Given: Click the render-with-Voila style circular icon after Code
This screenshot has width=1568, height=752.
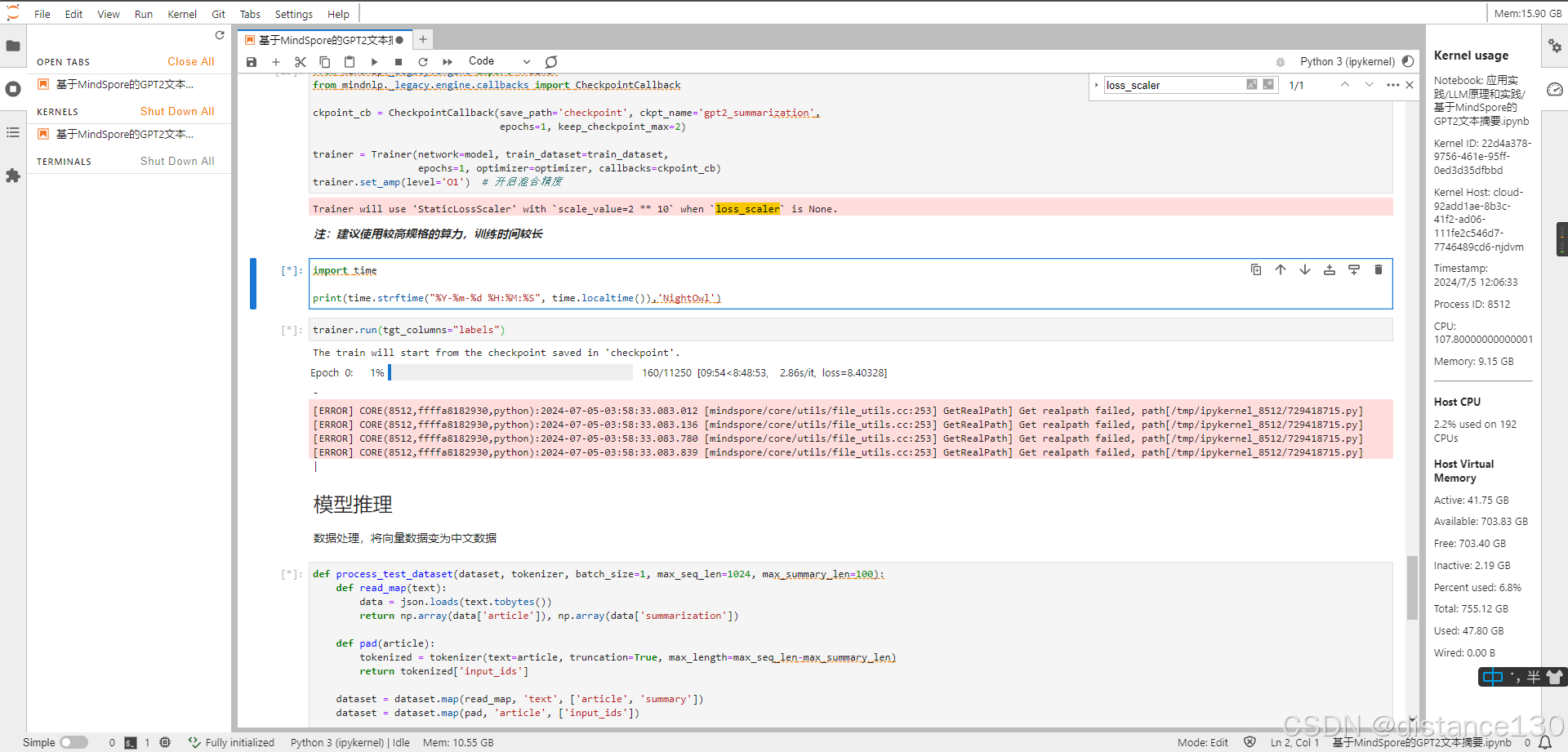Looking at the screenshot, I should click(551, 62).
